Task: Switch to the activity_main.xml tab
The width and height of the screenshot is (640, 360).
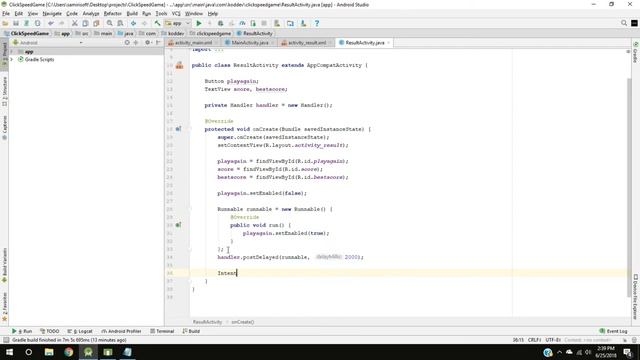Action: click(x=193, y=42)
